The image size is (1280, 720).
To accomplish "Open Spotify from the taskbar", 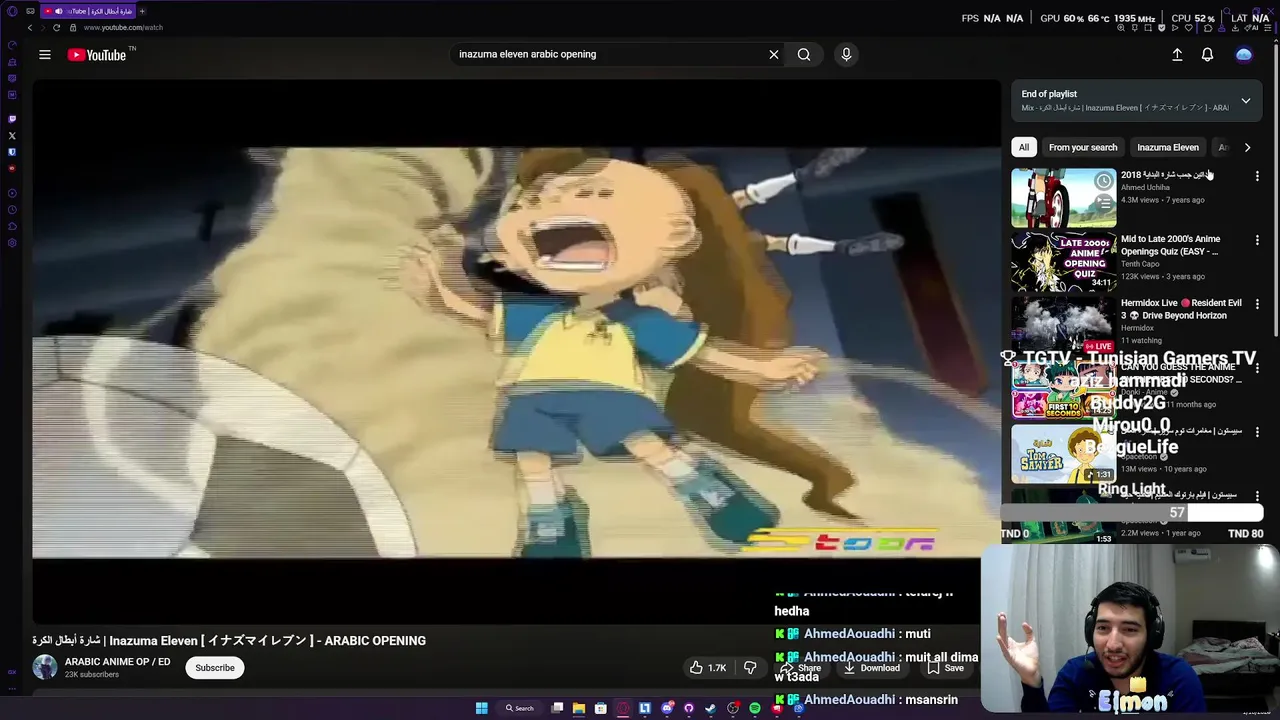I will [x=755, y=708].
